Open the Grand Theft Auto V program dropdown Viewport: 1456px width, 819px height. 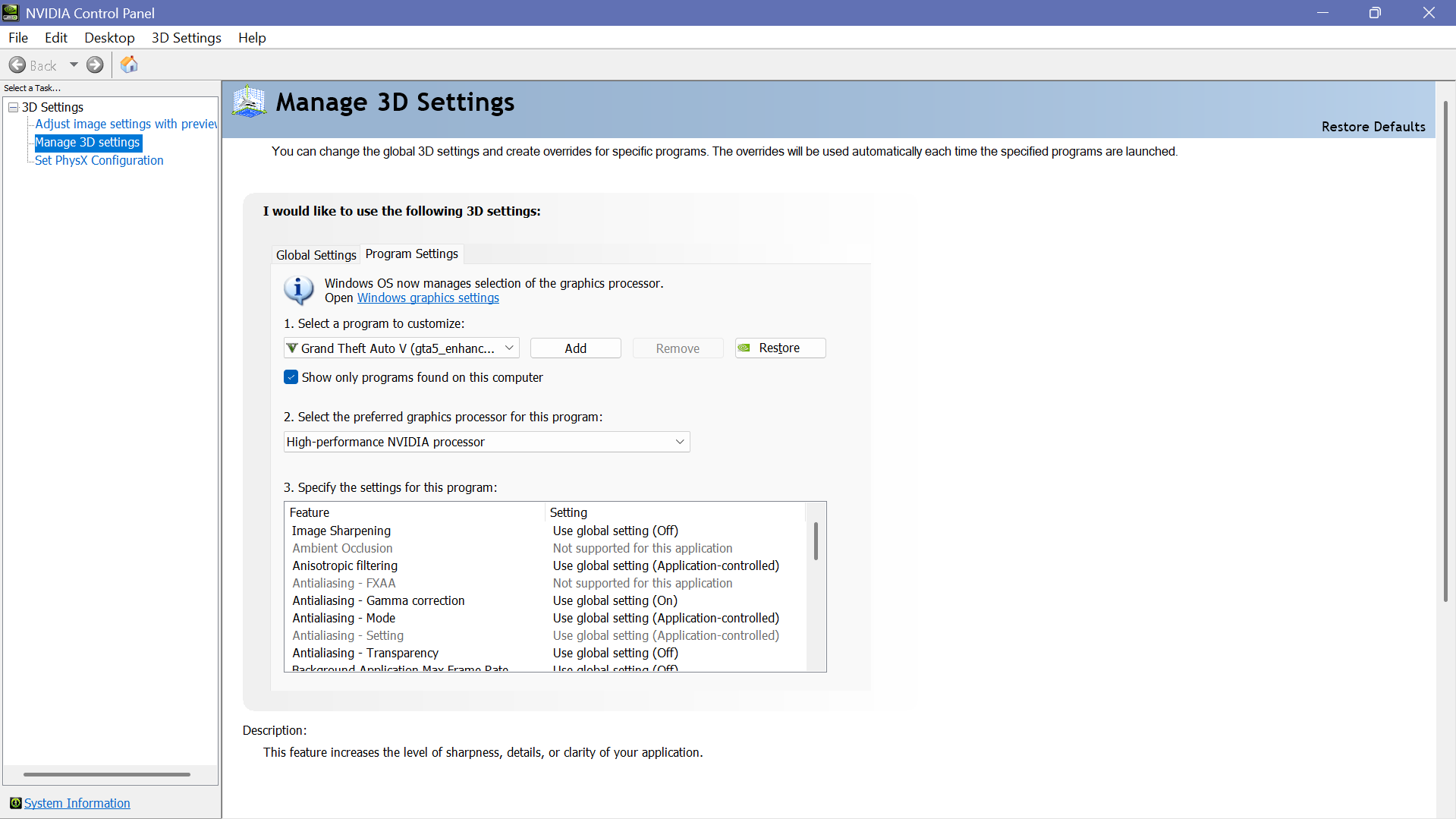401,348
